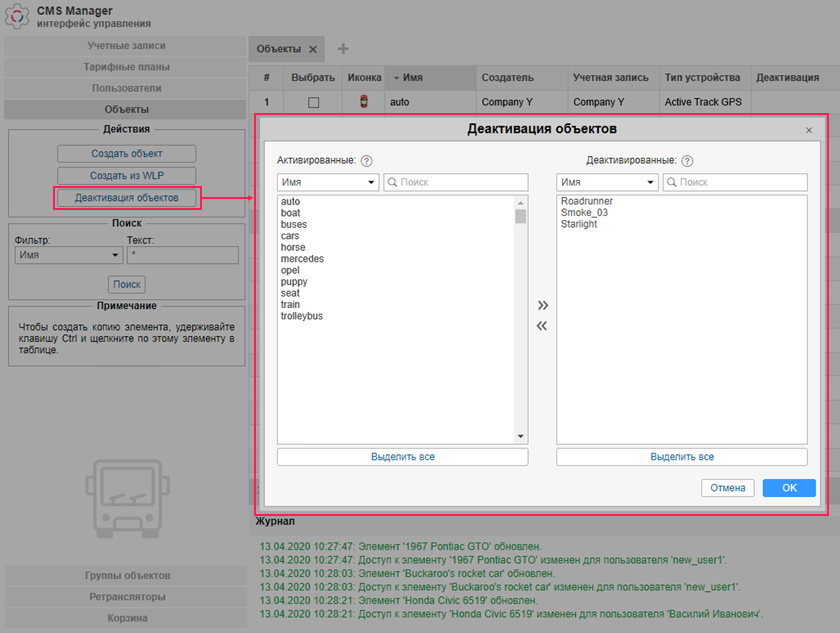The image size is (840, 633).
Task: Move selected objects right with double arrow
Action: click(542, 305)
